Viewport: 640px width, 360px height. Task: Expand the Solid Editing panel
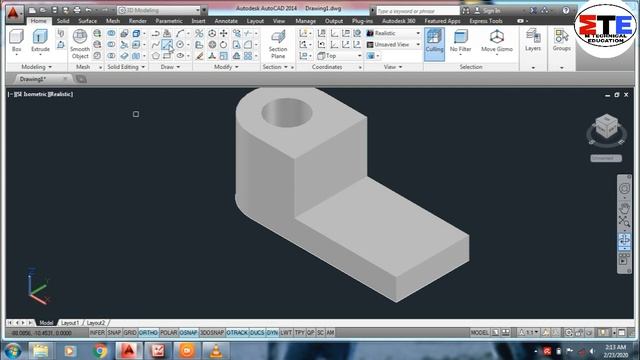tap(126, 67)
